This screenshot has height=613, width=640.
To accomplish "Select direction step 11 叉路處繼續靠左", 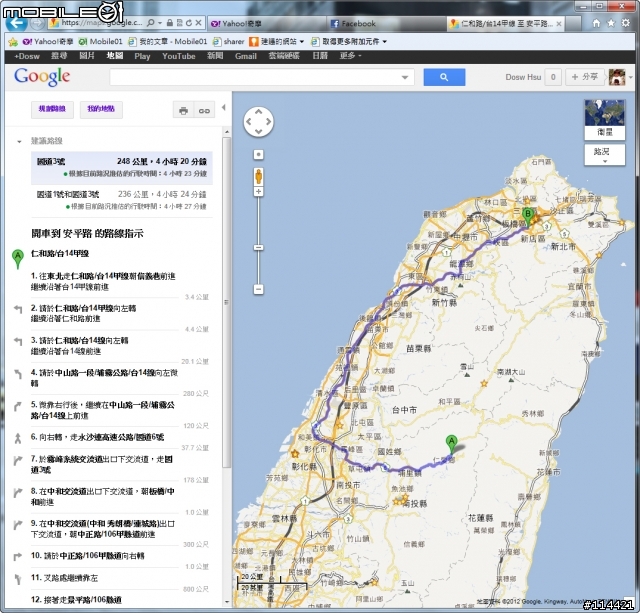I will point(64,578).
